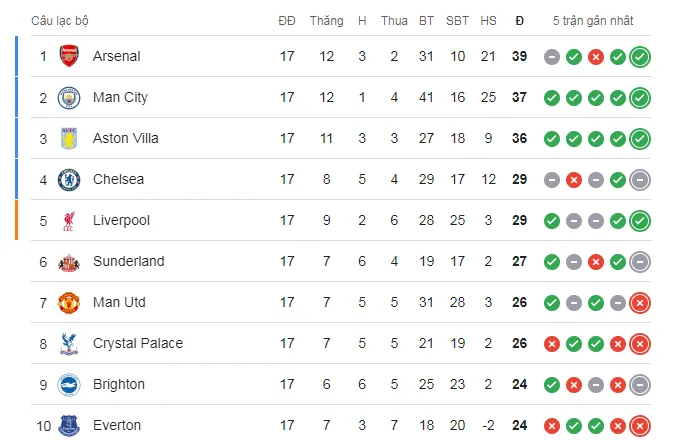Click the Brighton team name

pyautogui.click(x=118, y=384)
